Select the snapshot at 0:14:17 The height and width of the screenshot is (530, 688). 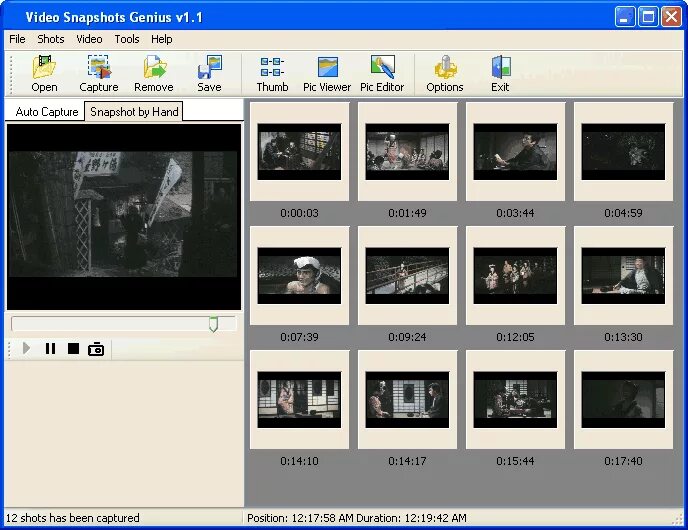[x=407, y=400]
